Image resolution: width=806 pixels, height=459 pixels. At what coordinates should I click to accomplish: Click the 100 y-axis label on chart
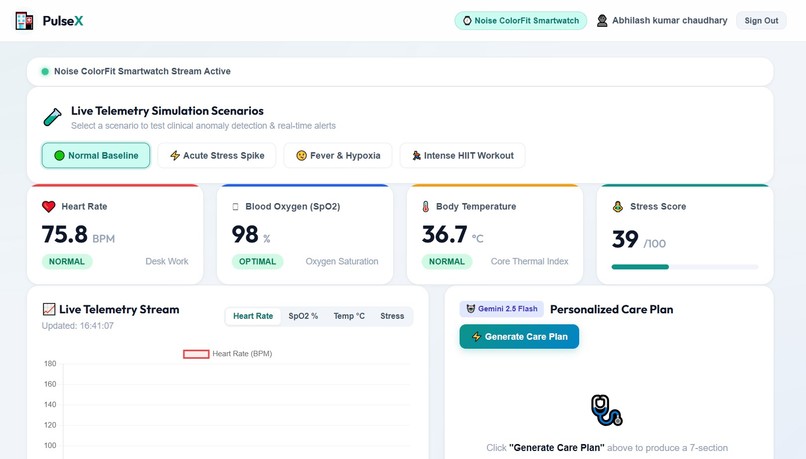coord(50,446)
